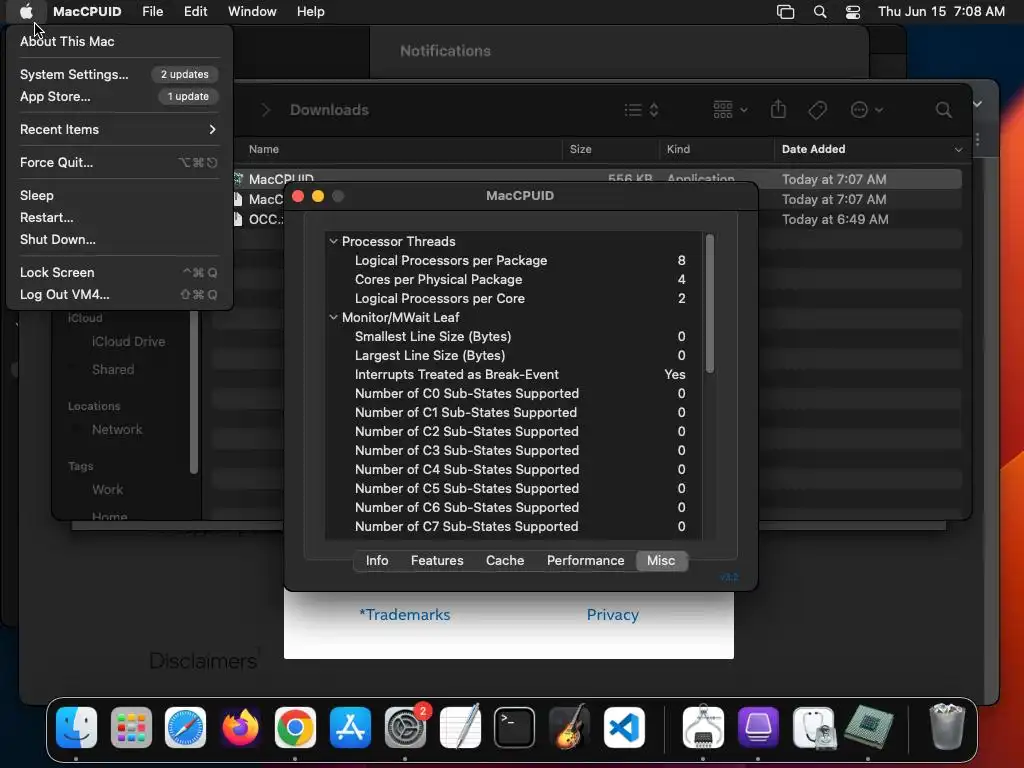Toggle sort direction on Date Added column
This screenshot has width=1024, height=768.
point(958,150)
